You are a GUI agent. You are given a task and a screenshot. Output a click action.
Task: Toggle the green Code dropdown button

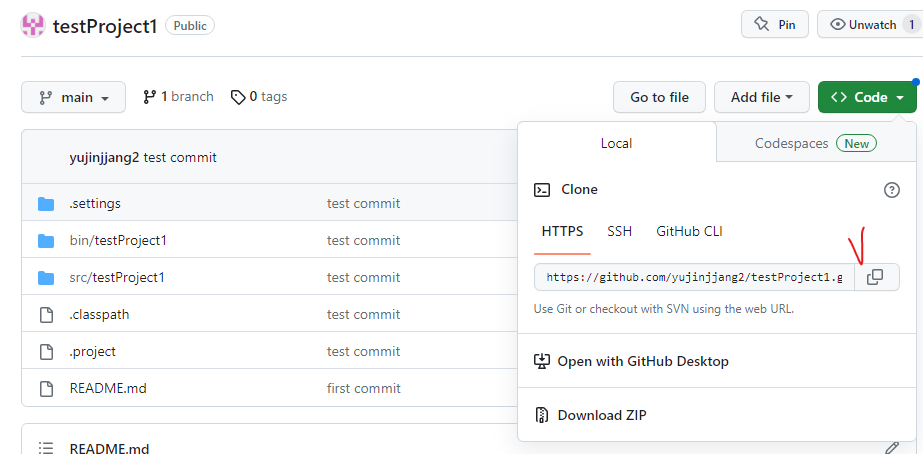pyautogui.click(x=866, y=97)
